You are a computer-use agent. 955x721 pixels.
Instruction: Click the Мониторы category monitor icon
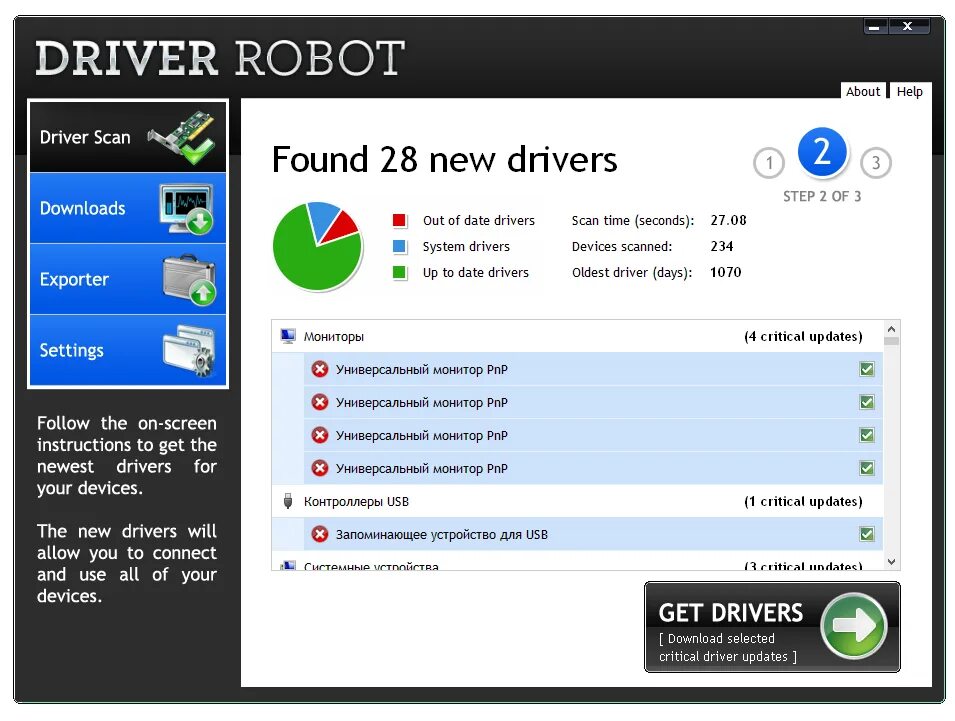(287, 336)
